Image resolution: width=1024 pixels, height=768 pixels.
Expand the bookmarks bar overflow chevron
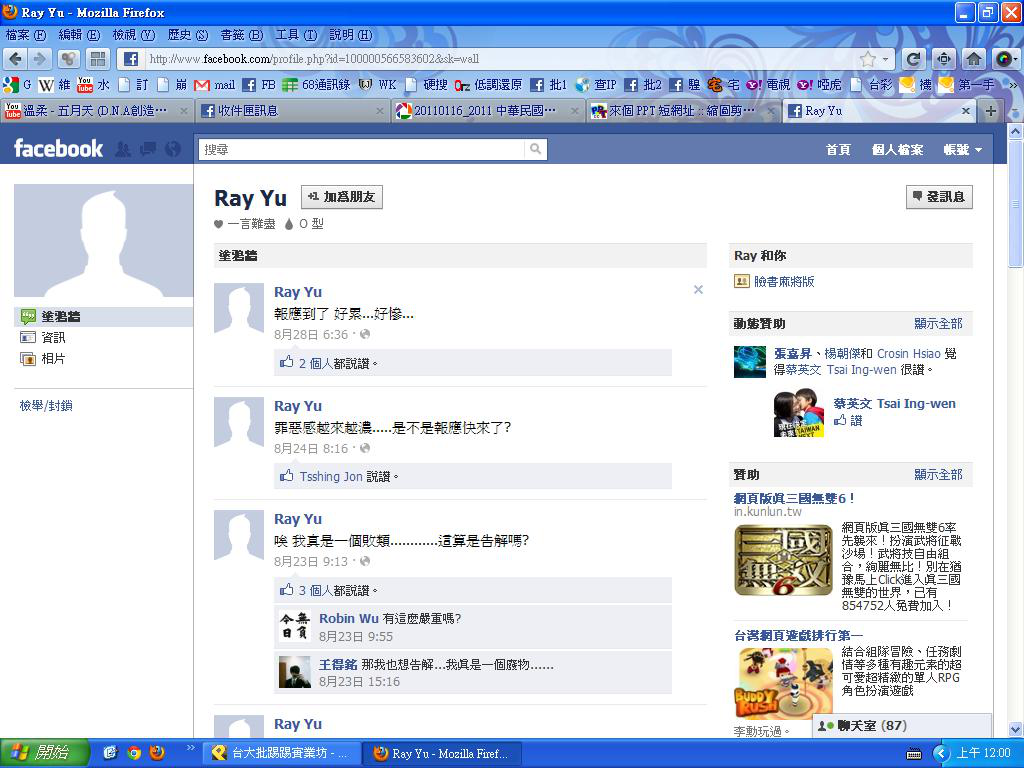coord(1013,85)
